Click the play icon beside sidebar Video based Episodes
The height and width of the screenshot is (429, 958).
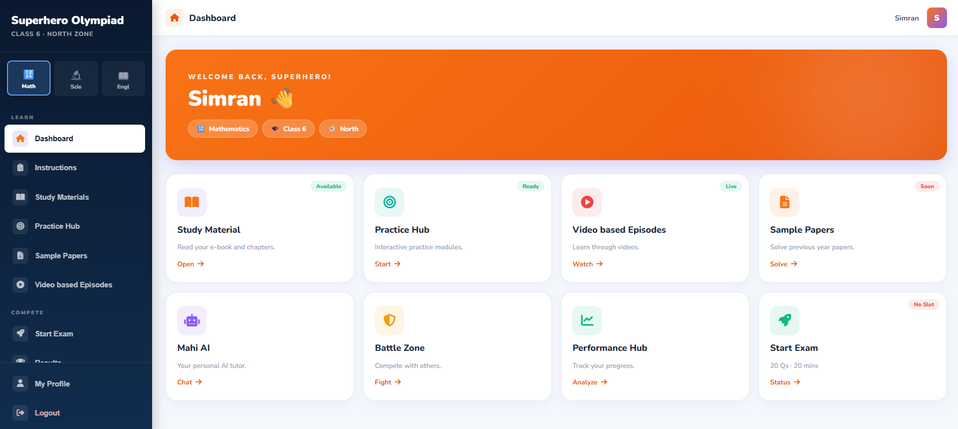coord(20,285)
